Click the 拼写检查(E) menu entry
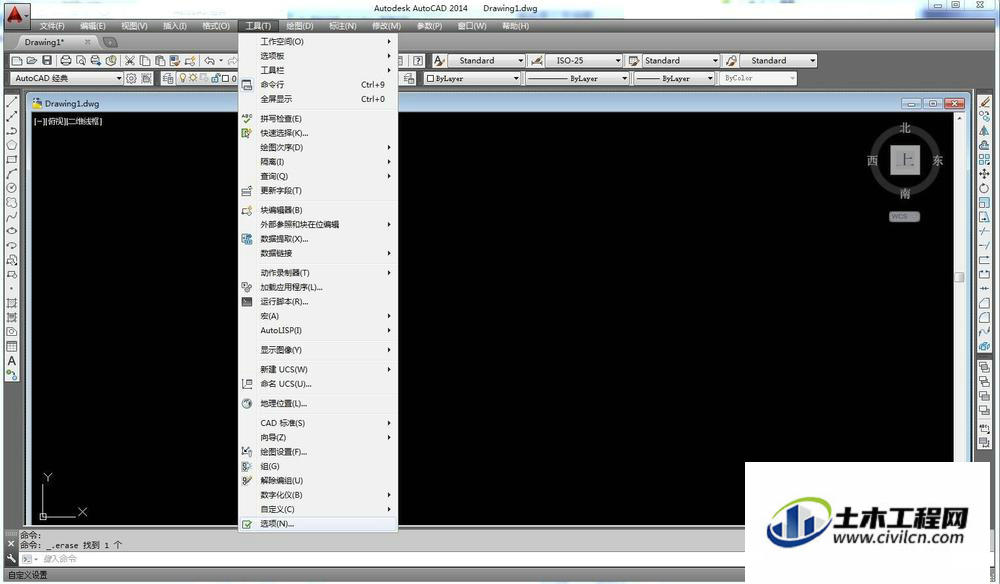 point(318,119)
